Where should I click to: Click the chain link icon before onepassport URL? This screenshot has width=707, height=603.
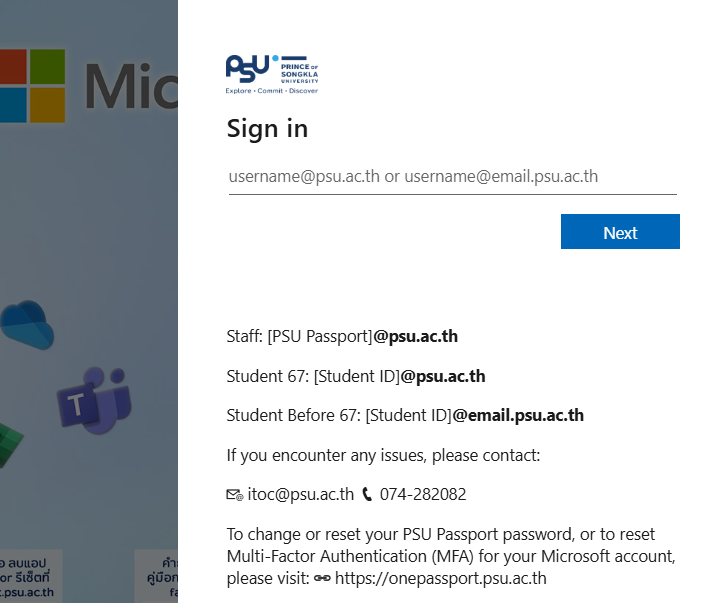[322, 578]
